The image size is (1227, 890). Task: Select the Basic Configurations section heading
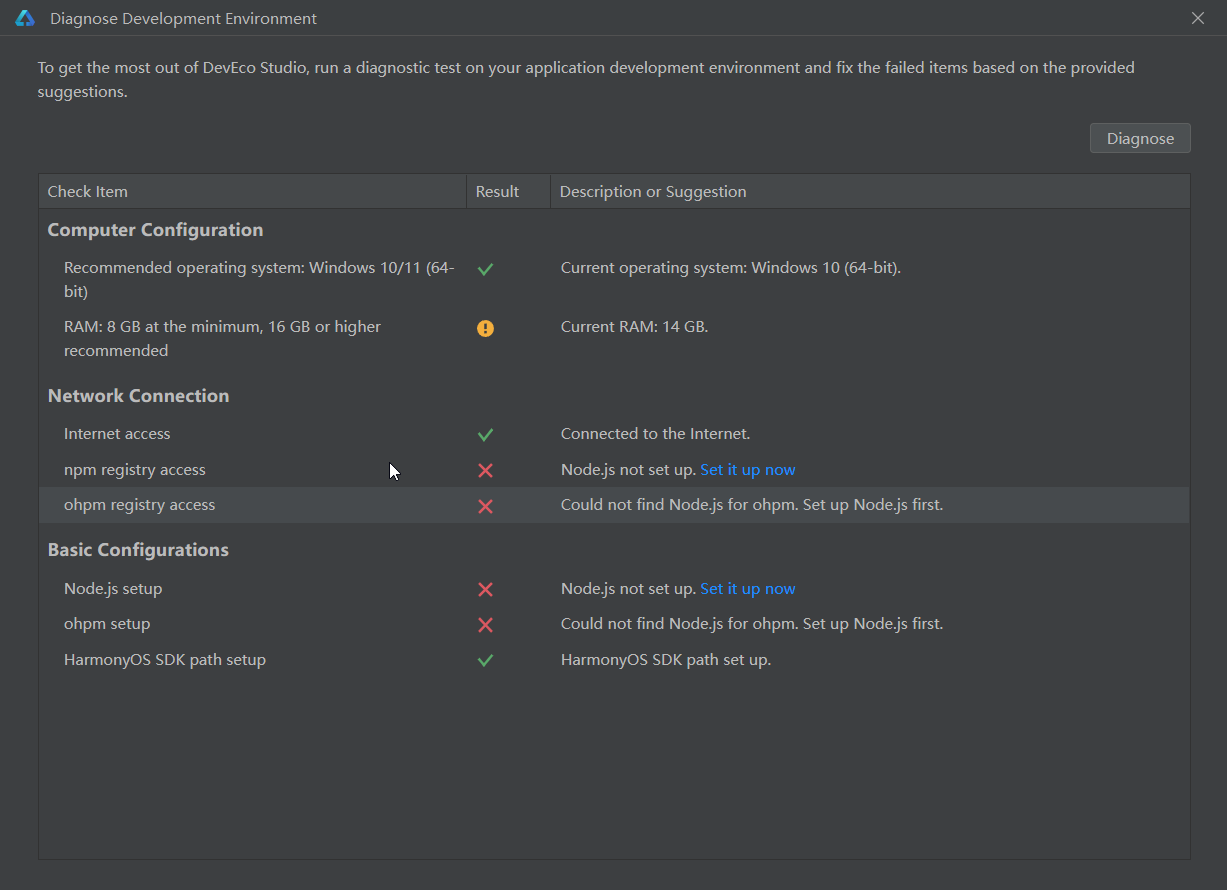pyautogui.click(x=138, y=550)
